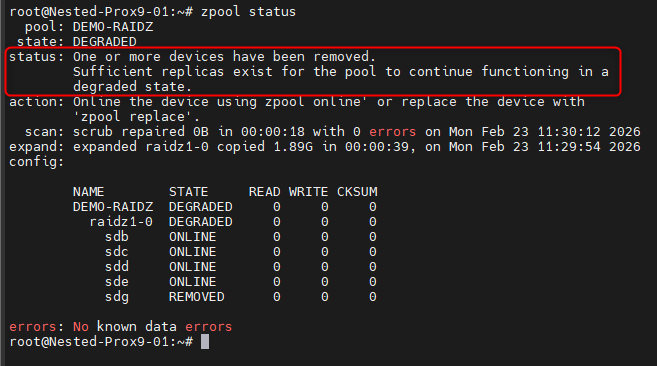Click scrub time '00:00:18' in scan line
This screenshot has height=366, width=657.
[273, 132]
